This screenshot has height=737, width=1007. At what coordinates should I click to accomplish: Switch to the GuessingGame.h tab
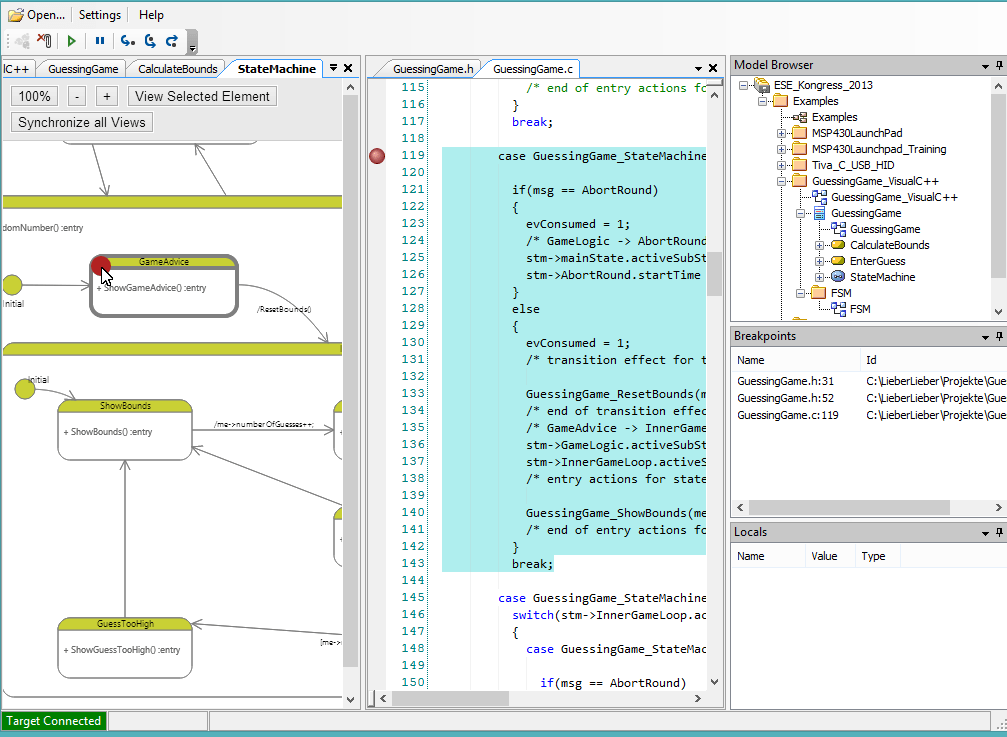(433, 69)
